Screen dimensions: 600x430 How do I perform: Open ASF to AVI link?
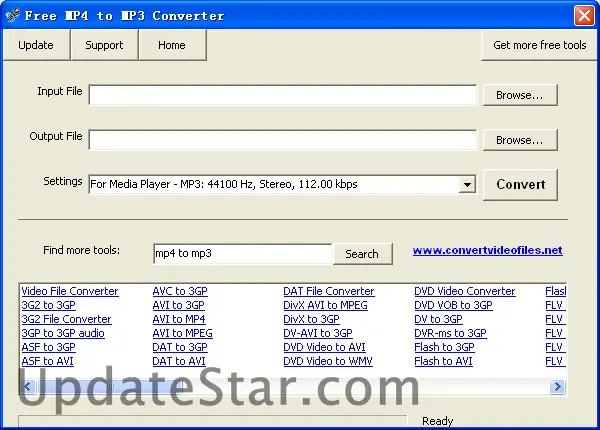point(47,361)
